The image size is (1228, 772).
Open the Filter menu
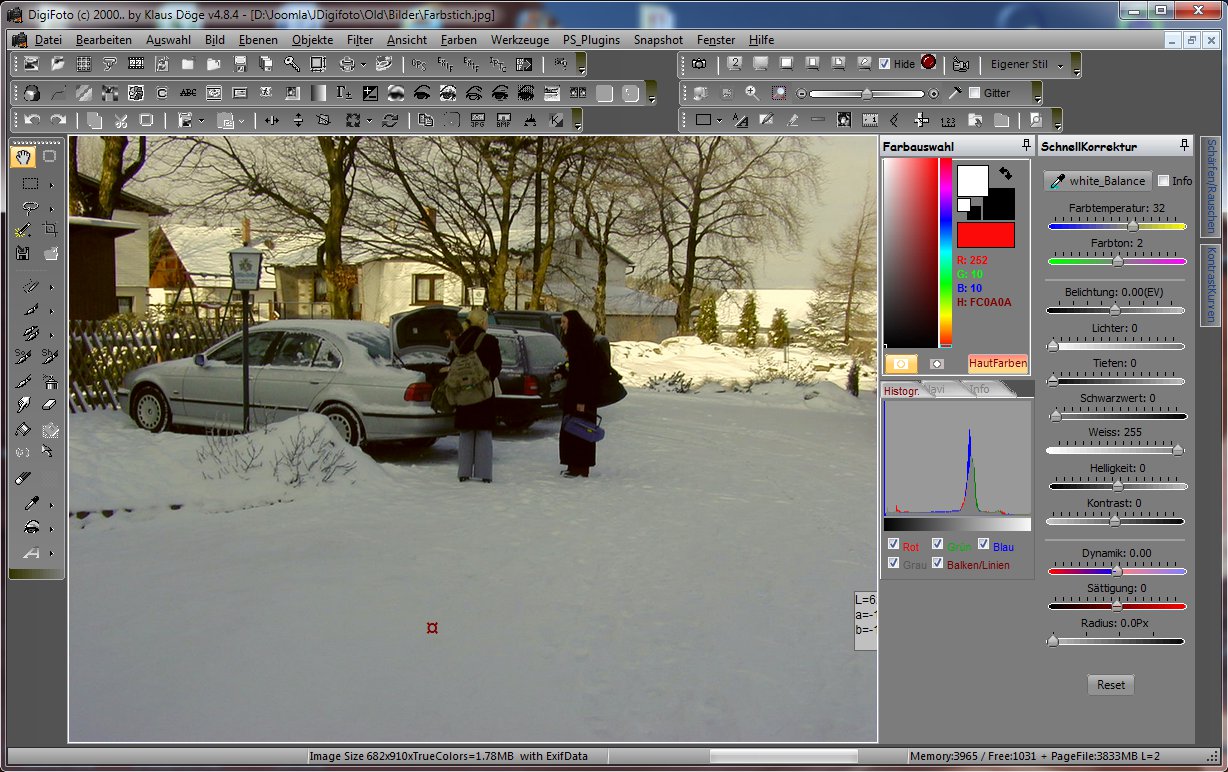[360, 40]
